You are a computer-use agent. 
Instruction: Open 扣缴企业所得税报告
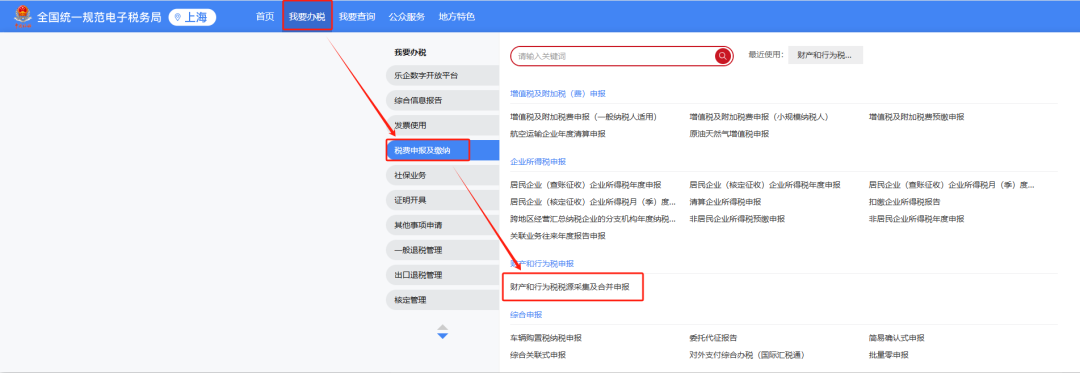[904, 202]
